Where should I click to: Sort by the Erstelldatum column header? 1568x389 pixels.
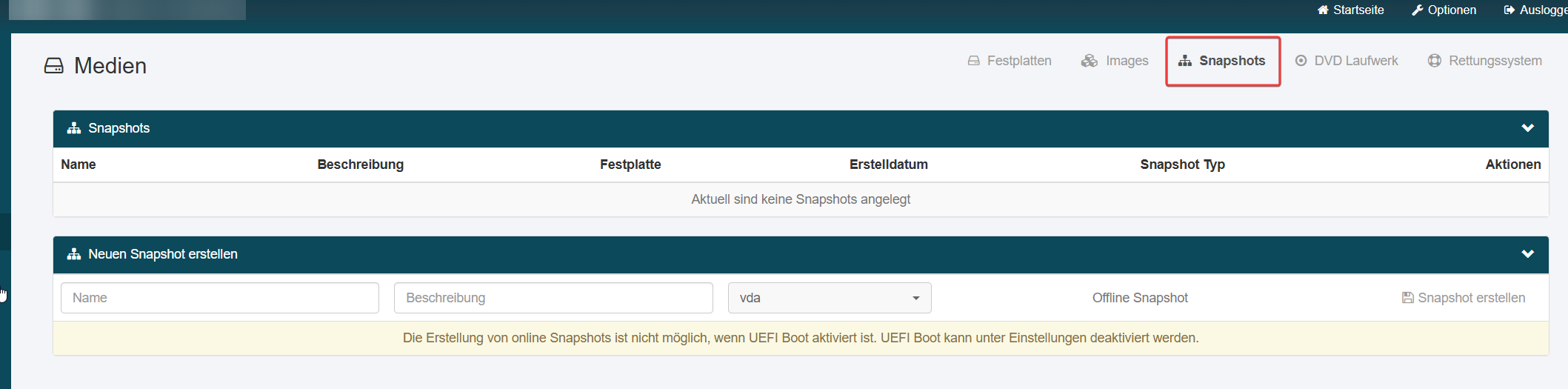pyautogui.click(x=889, y=164)
